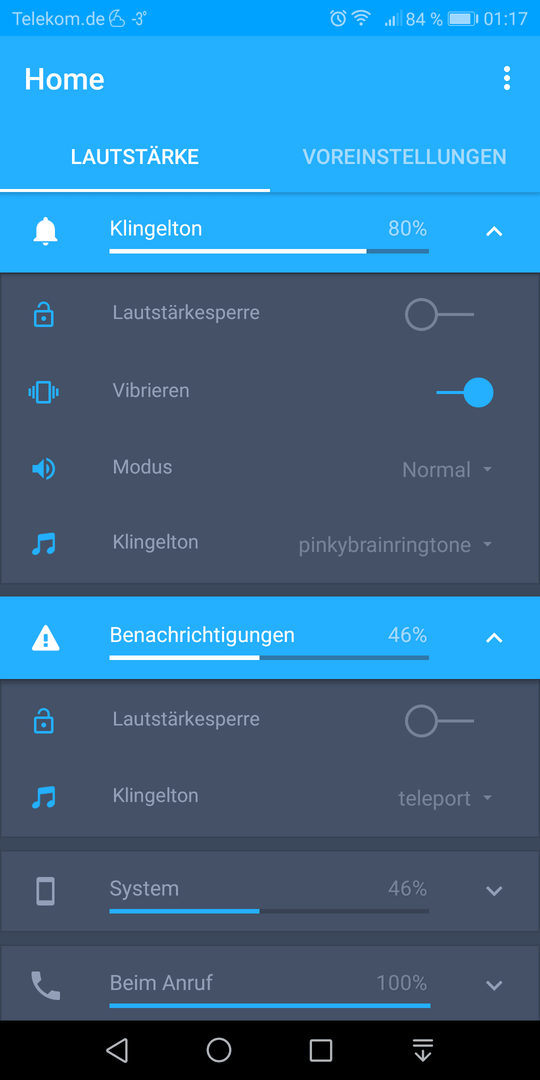
Task: Tap the Klingelton bell icon
Action: 45,231
